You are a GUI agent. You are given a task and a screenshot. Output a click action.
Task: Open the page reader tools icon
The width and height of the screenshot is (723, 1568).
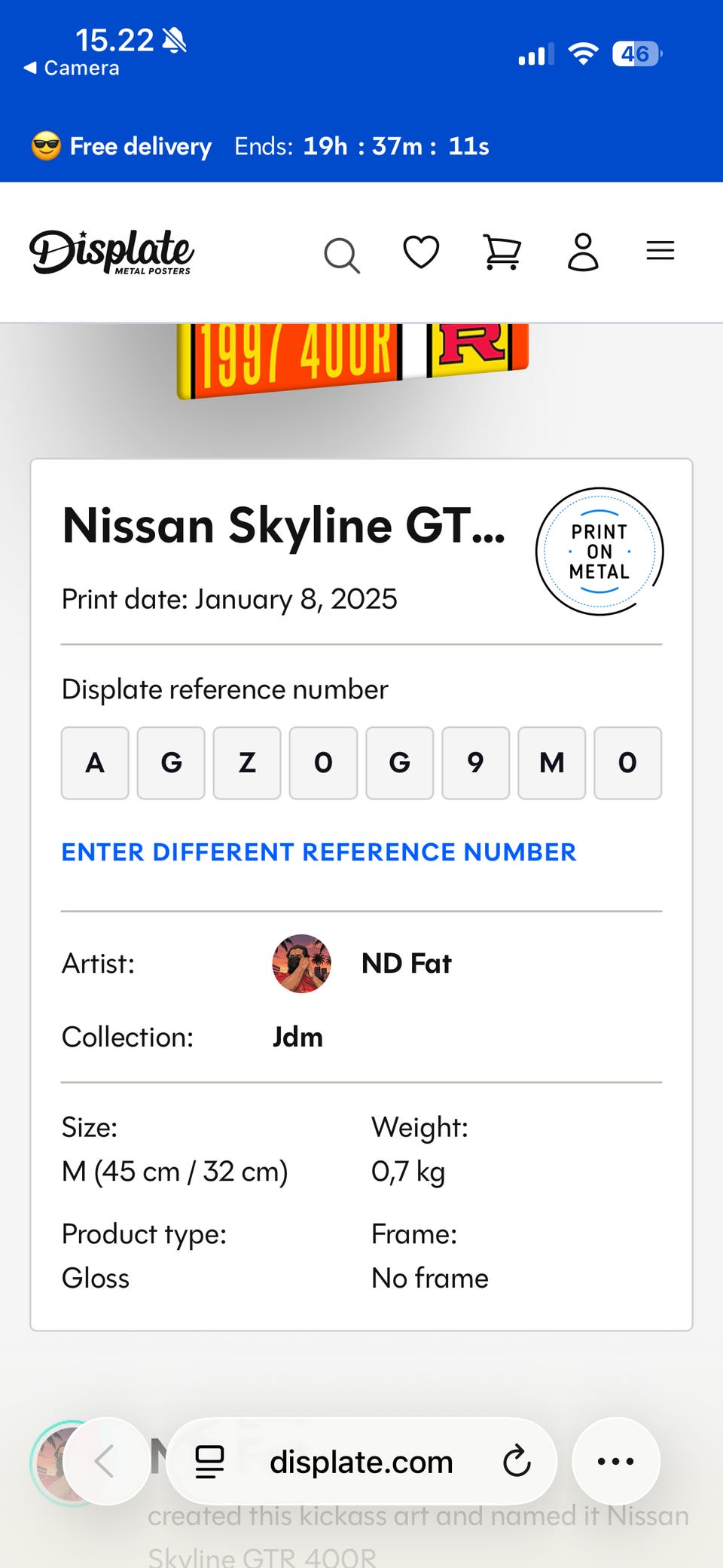click(209, 1462)
